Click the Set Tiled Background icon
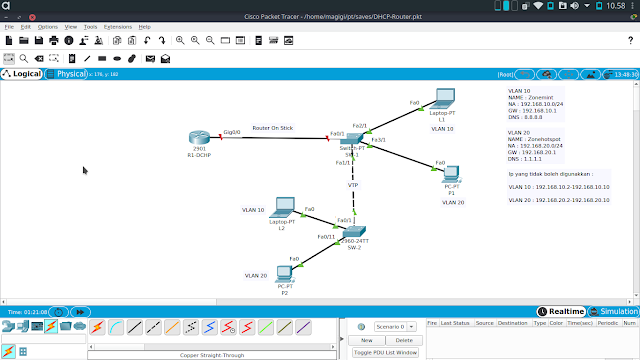The image size is (640, 360). (x=591, y=74)
